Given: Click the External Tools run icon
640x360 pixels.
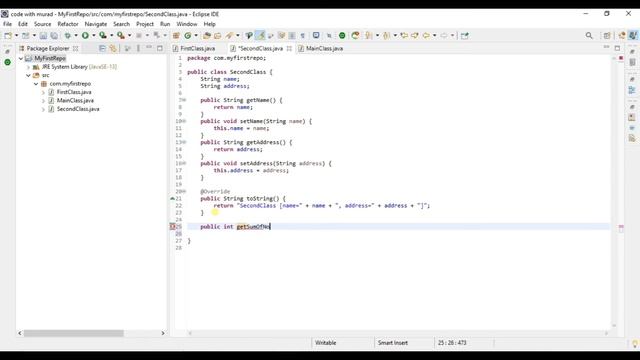Looking at the screenshot, I should (121, 36).
